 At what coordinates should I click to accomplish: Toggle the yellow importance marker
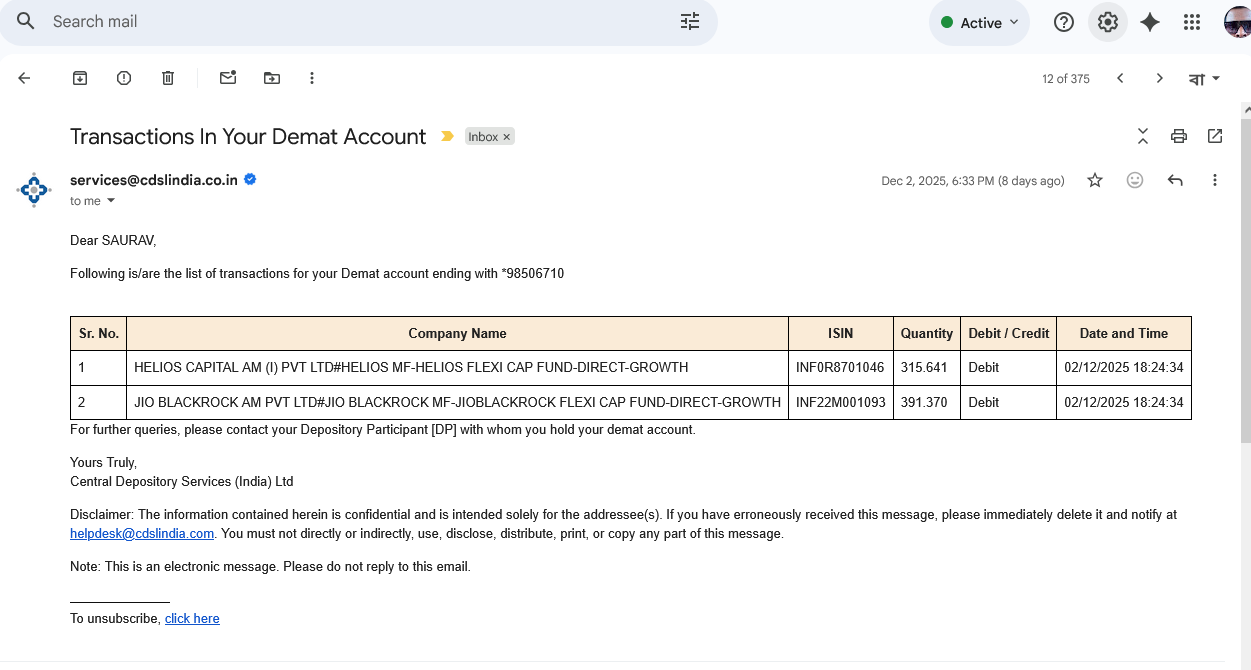[447, 137]
